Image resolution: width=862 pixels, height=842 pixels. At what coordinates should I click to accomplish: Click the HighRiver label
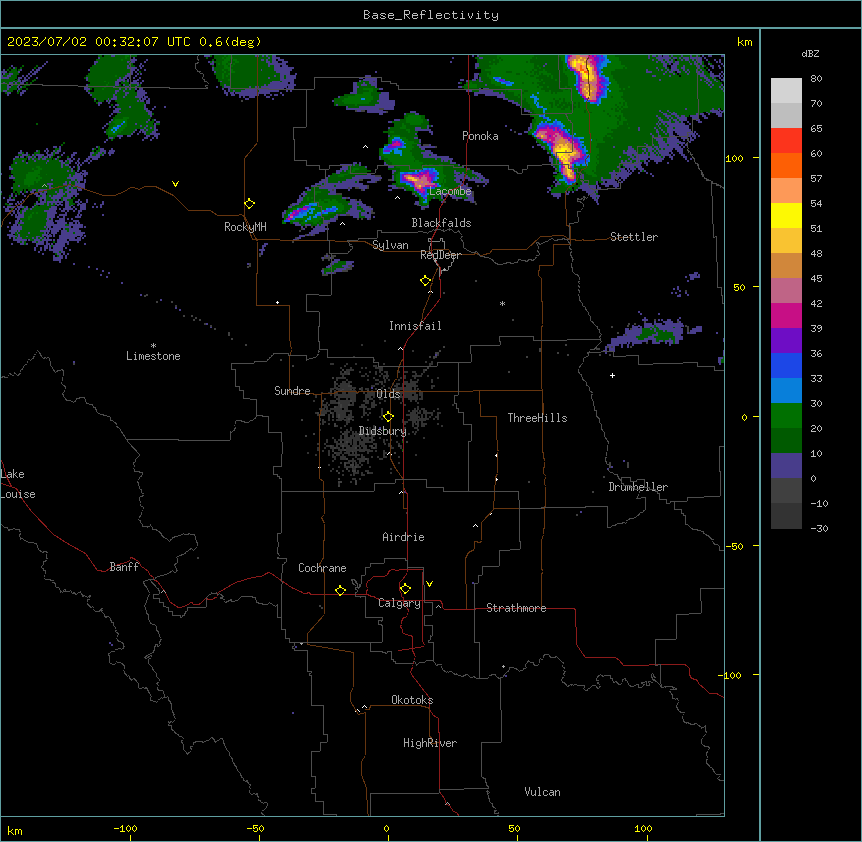(430, 743)
